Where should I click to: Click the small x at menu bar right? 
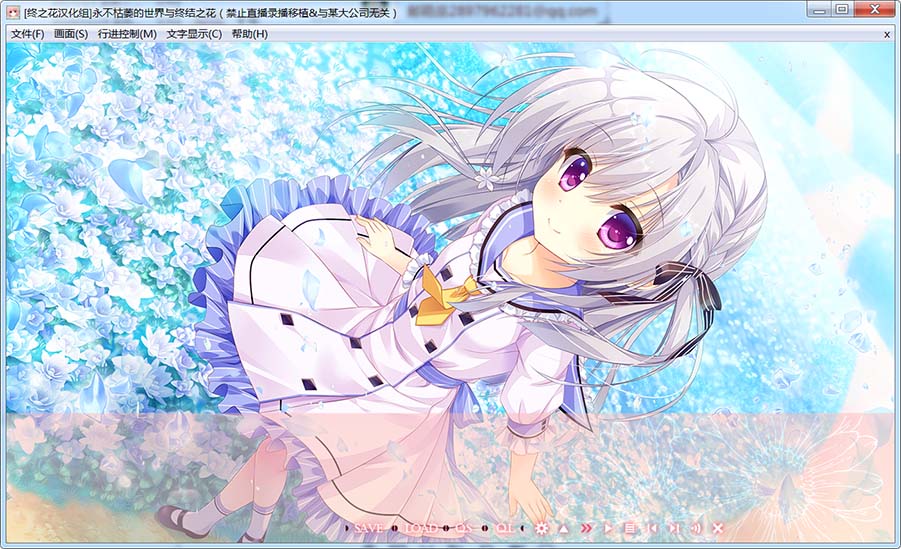click(886, 34)
